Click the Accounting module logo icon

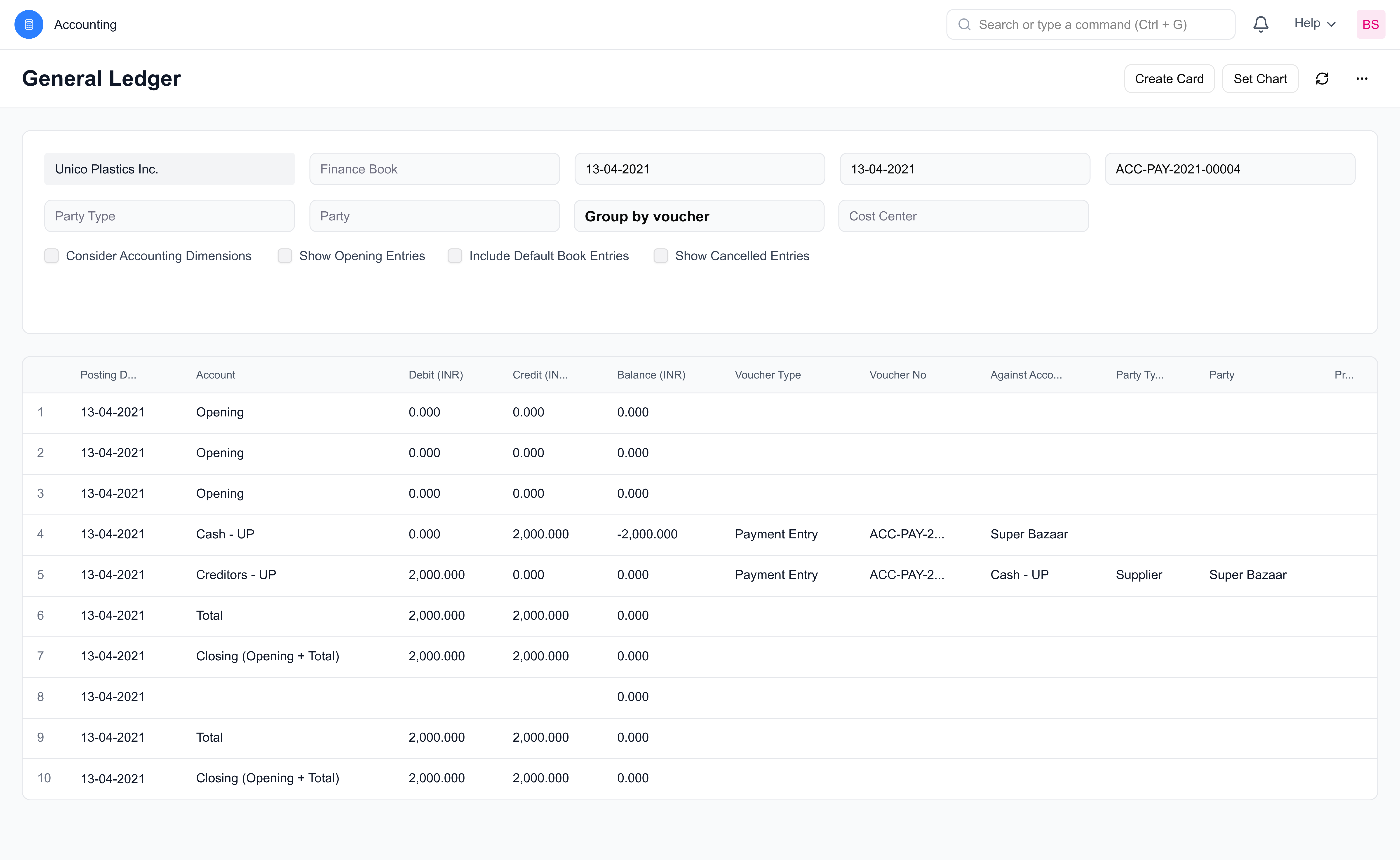point(28,24)
